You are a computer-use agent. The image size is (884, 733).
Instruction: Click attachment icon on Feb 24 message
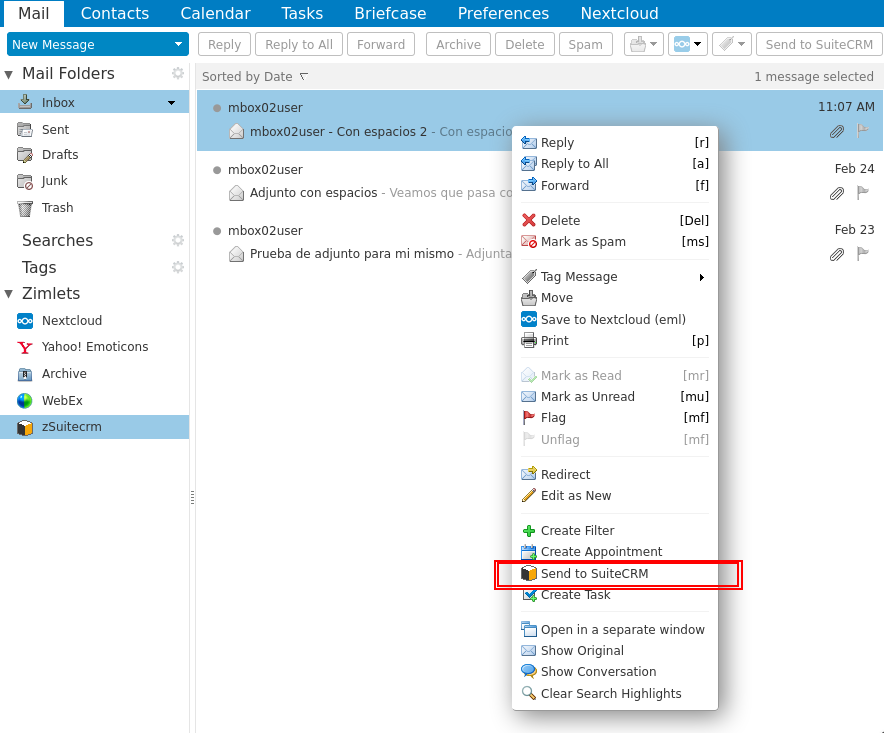837,193
